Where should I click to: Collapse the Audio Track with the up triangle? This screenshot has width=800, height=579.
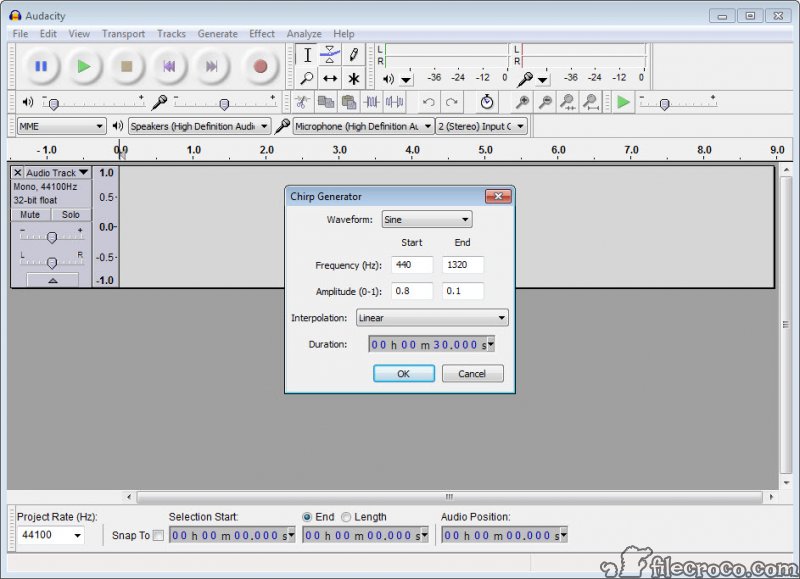[53, 280]
